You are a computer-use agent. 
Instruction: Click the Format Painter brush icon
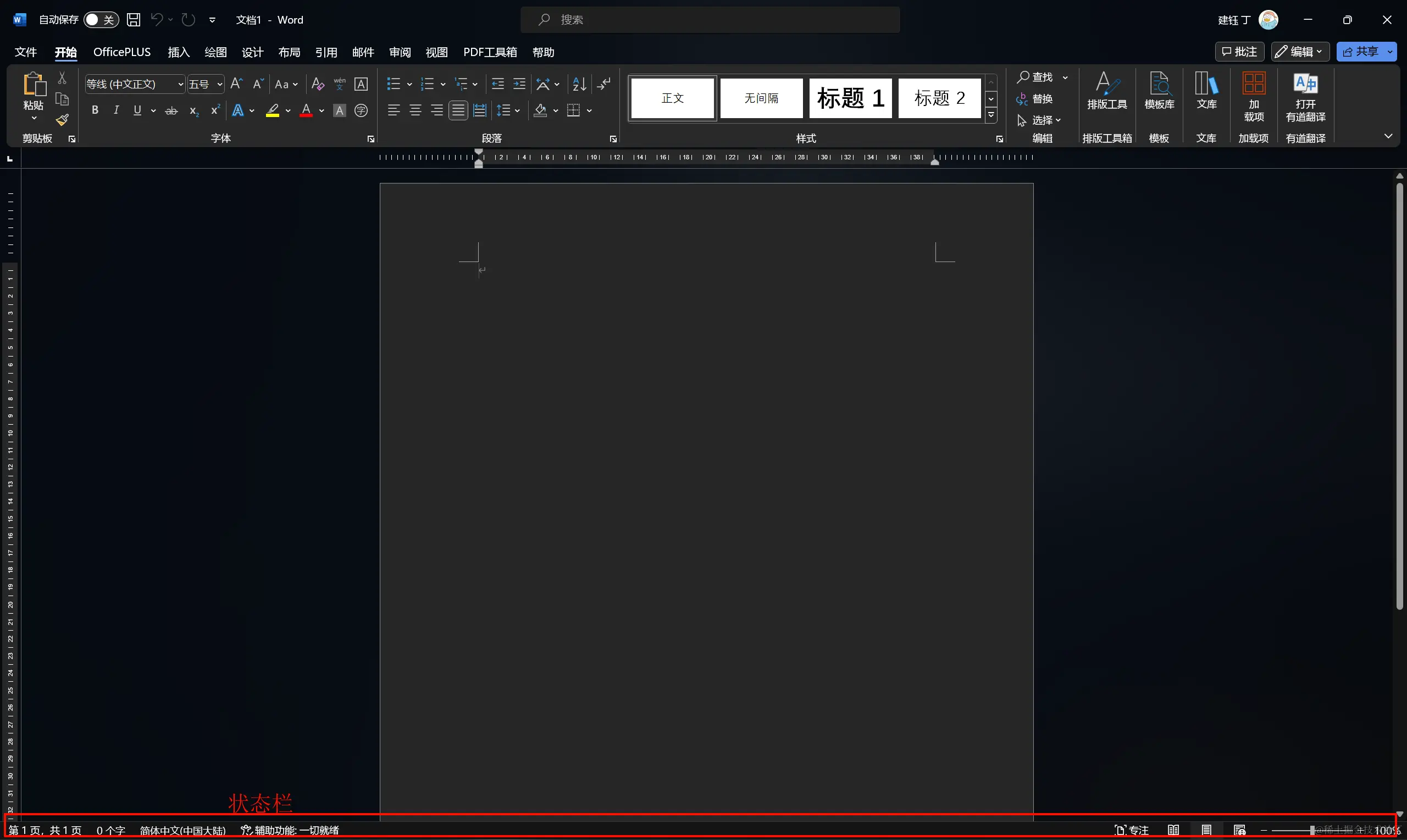pyautogui.click(x=62, y=120)
